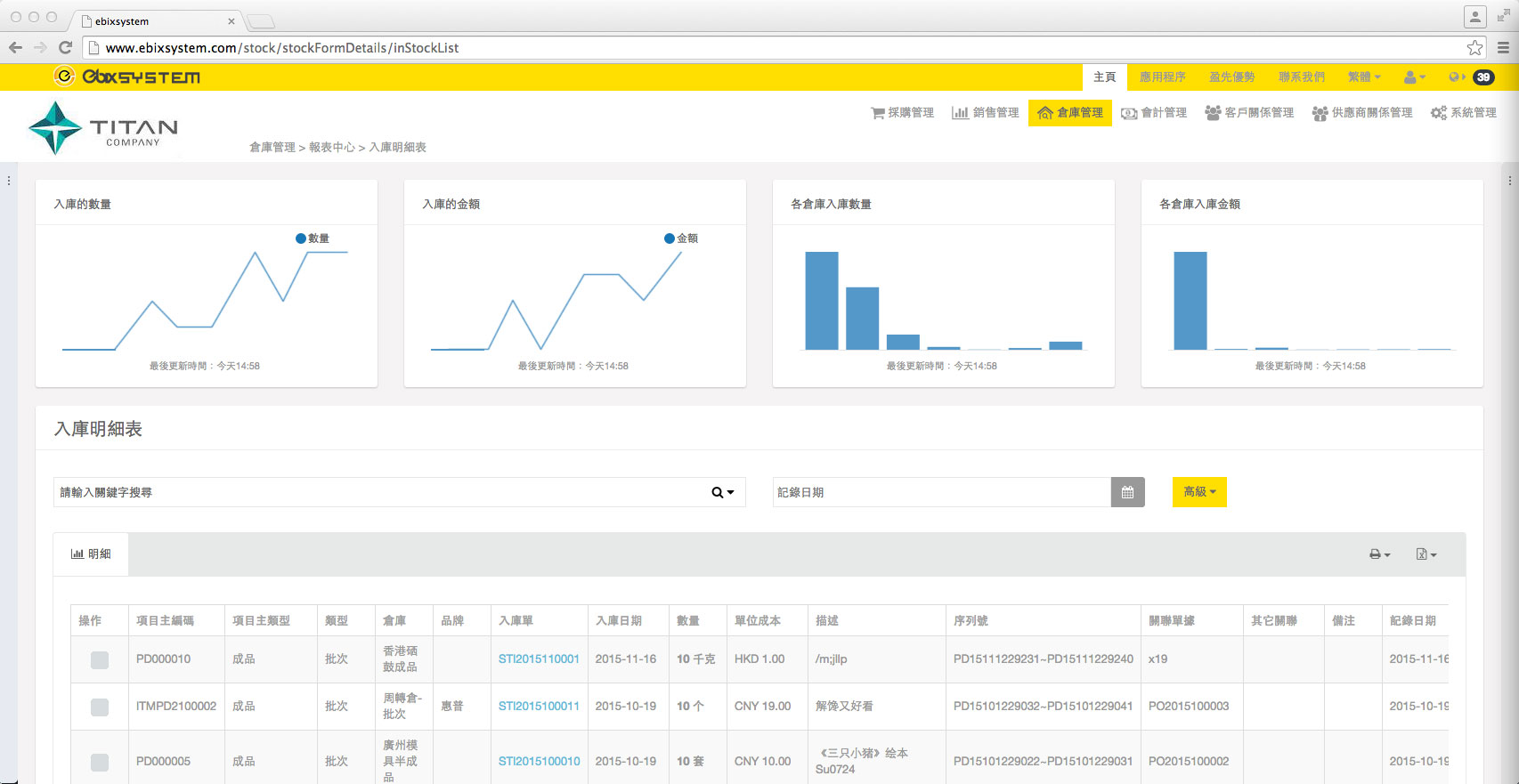Sort by 數量 column header

coord(697,620)
